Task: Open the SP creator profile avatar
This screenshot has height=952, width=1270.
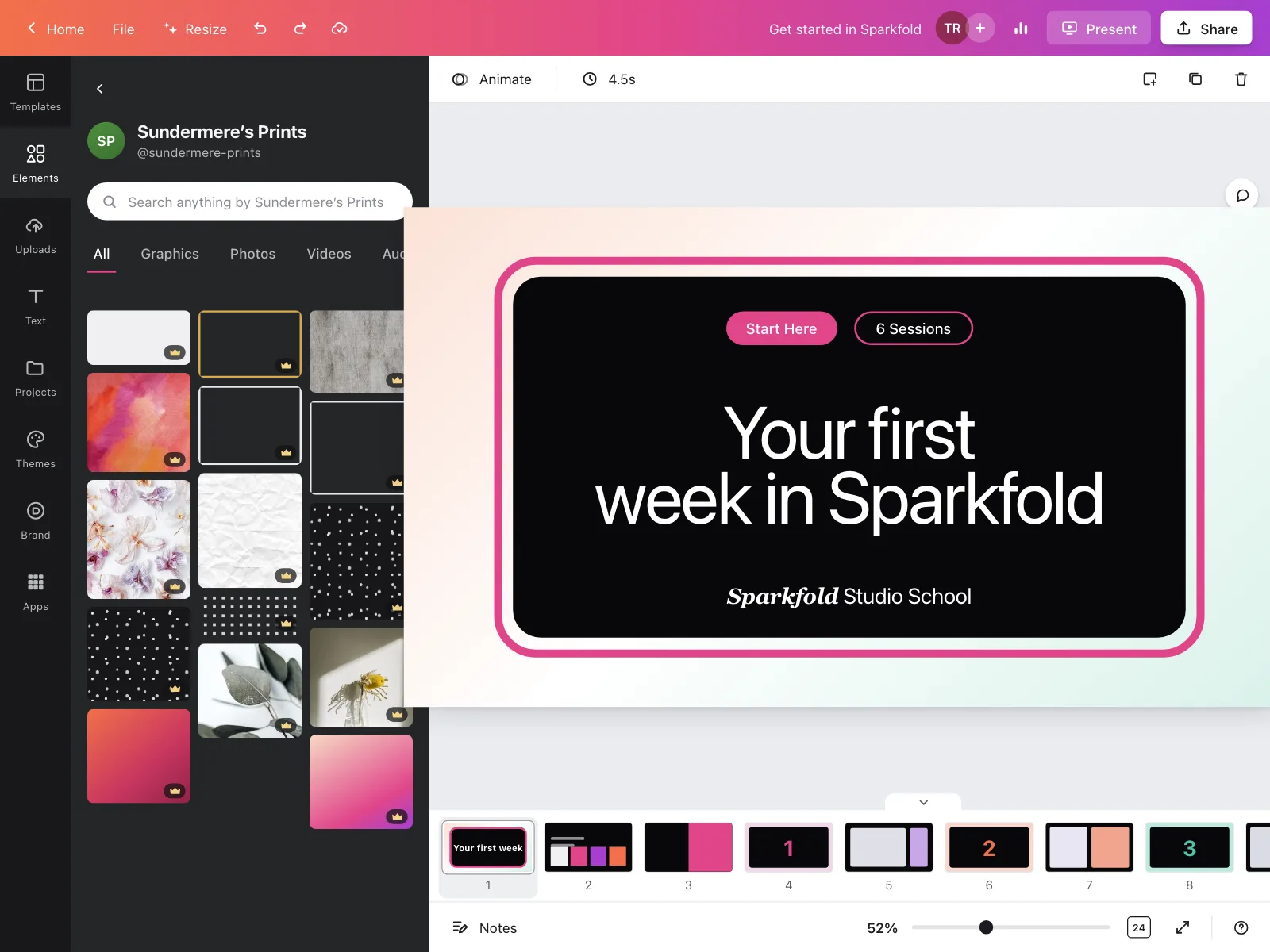Action: click(x=106, y=141)
